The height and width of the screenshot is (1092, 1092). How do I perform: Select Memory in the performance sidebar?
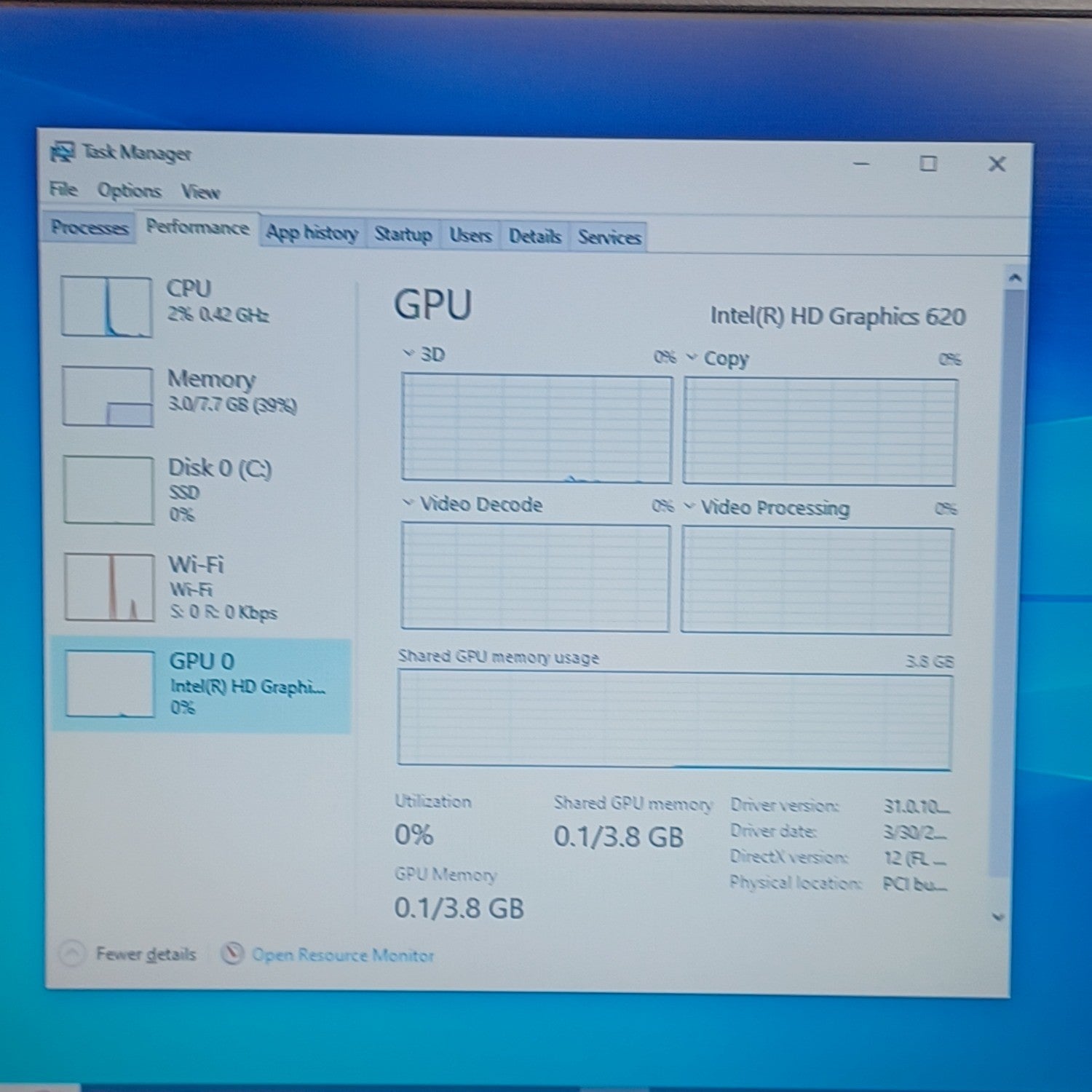point(202,397)
